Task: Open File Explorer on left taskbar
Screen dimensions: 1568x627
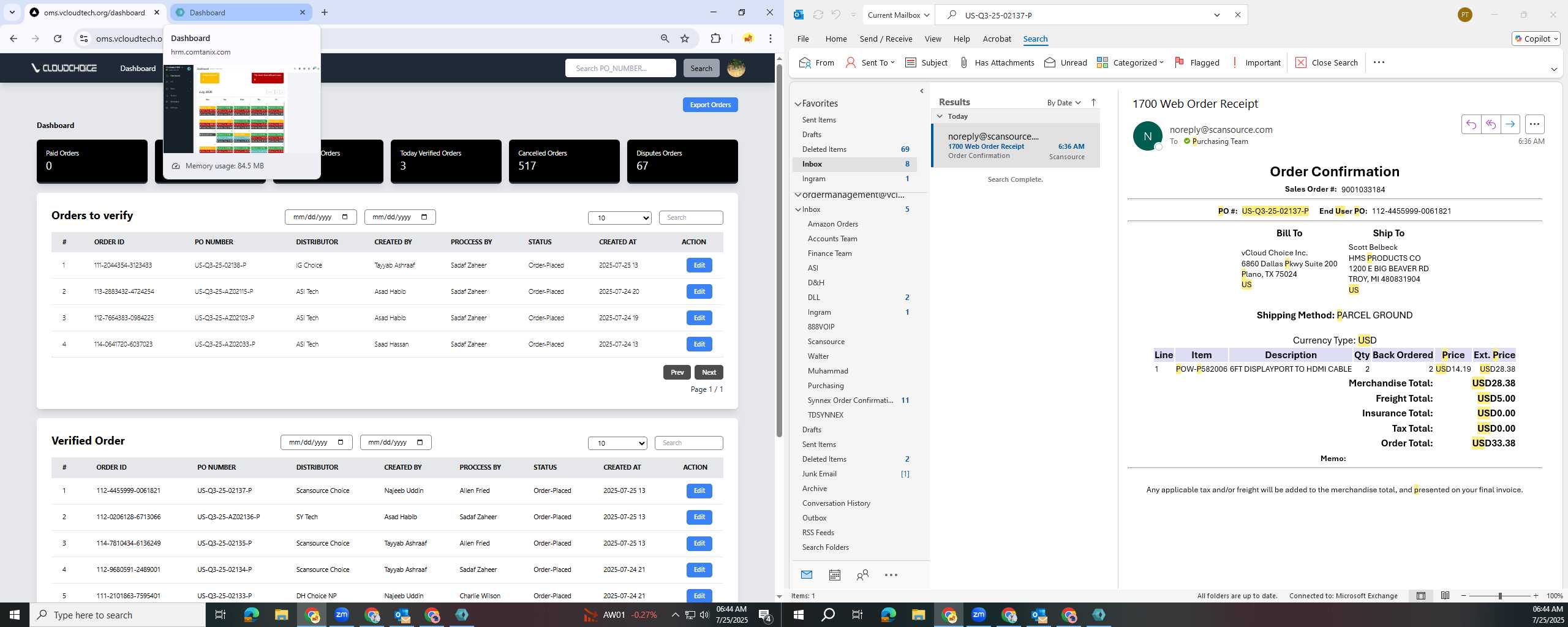Action: [281, 615]
